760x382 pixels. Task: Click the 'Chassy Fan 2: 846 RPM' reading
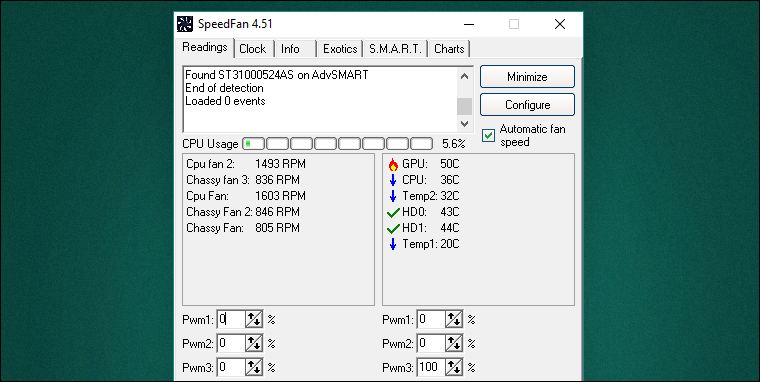point(243,212)
